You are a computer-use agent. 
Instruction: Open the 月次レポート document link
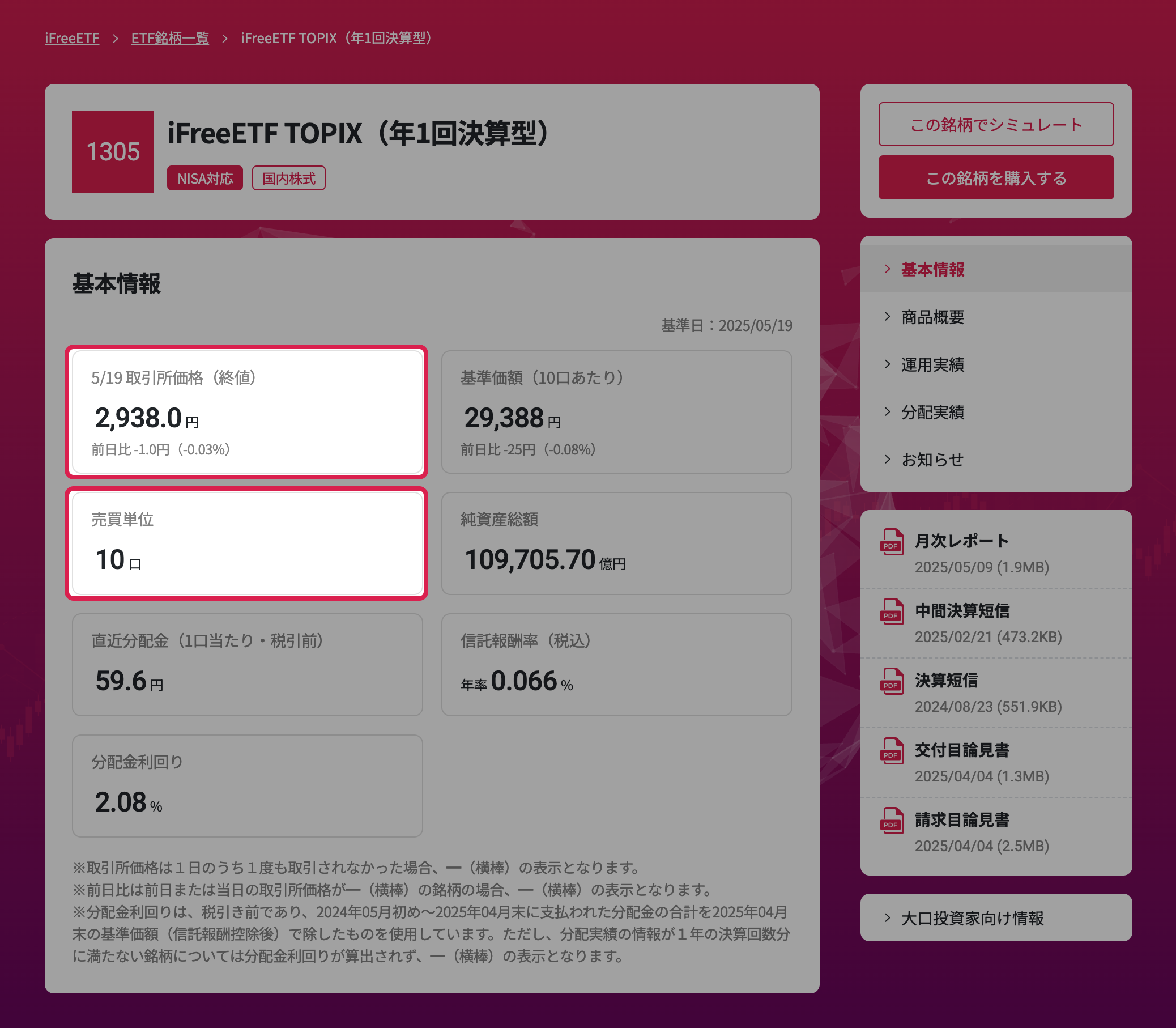pyautogui.click(x=961, y=541)
